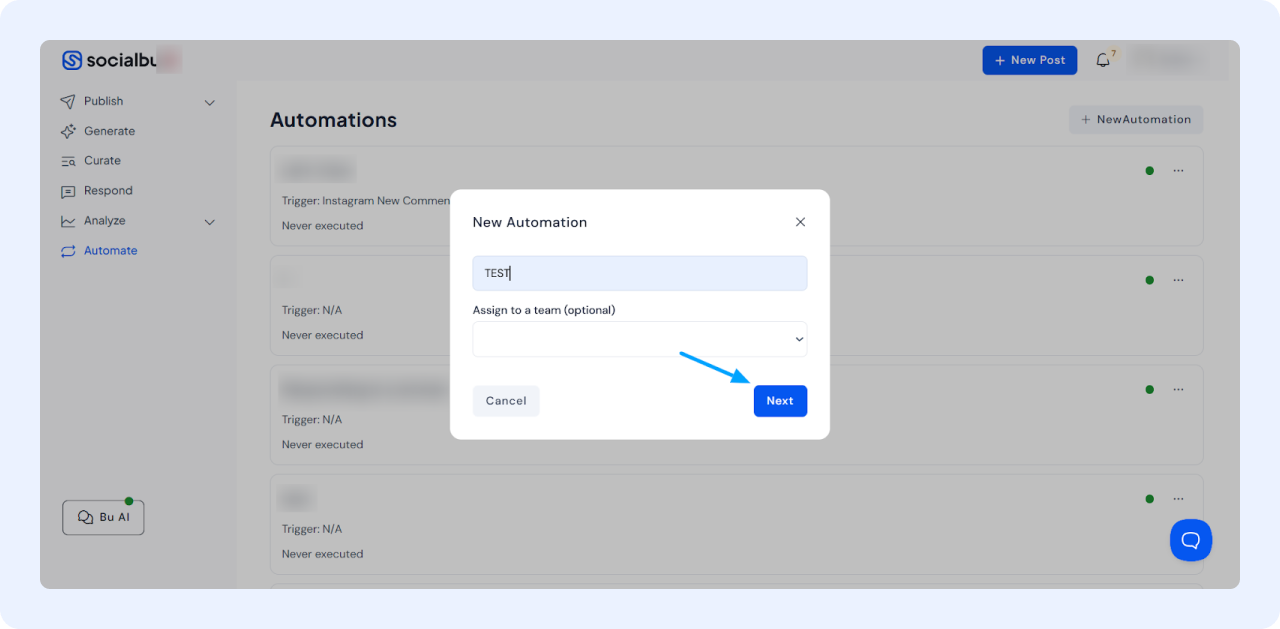The height and width of the screenshot is (629, 1280).
Task: Expand the Analyze menu chevron
Action: click(x=210, y=222)
